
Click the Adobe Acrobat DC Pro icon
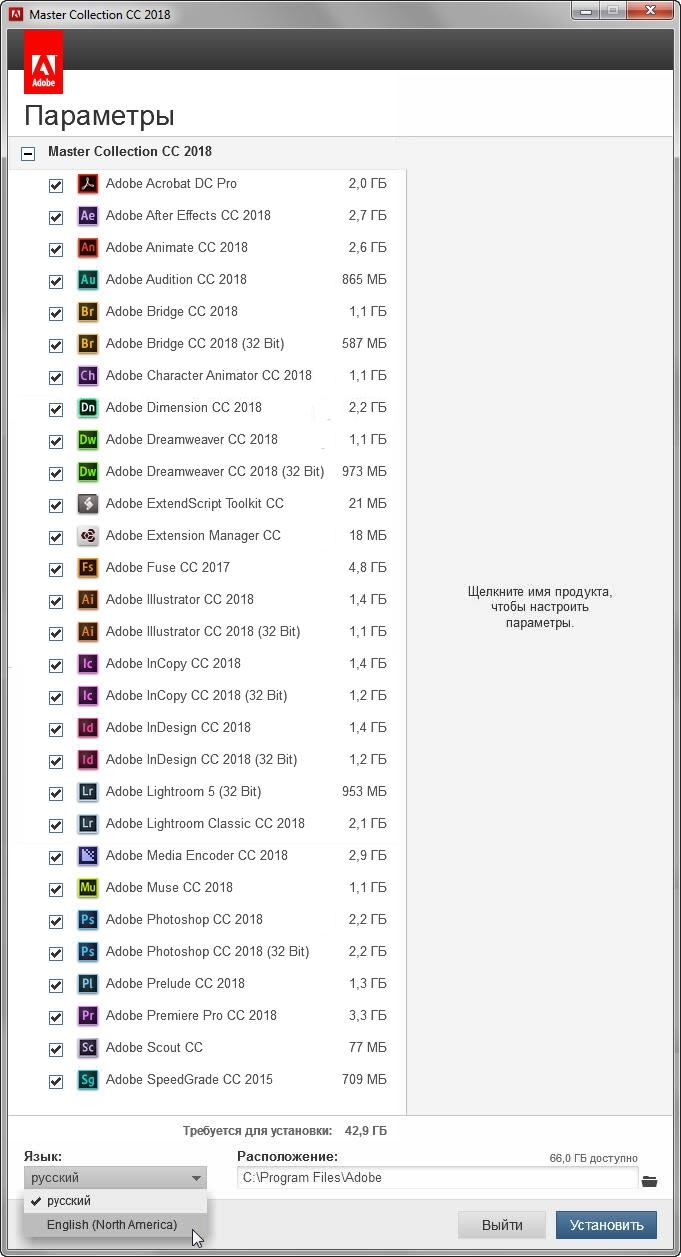88,184
